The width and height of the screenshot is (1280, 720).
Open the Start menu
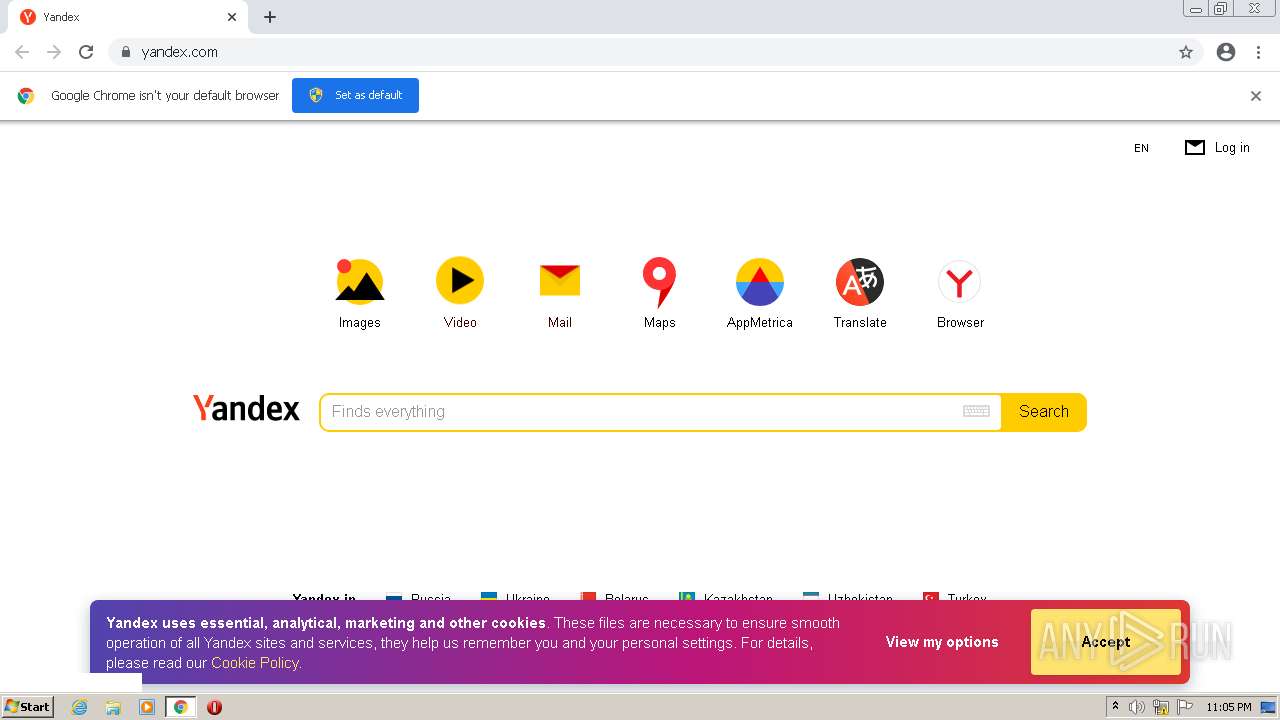(28, 707)
